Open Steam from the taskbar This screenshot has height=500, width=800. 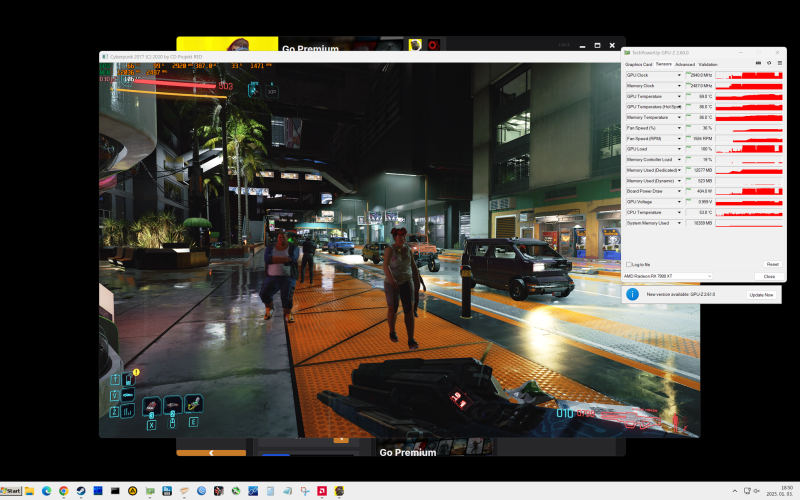(x=81, y=491)
